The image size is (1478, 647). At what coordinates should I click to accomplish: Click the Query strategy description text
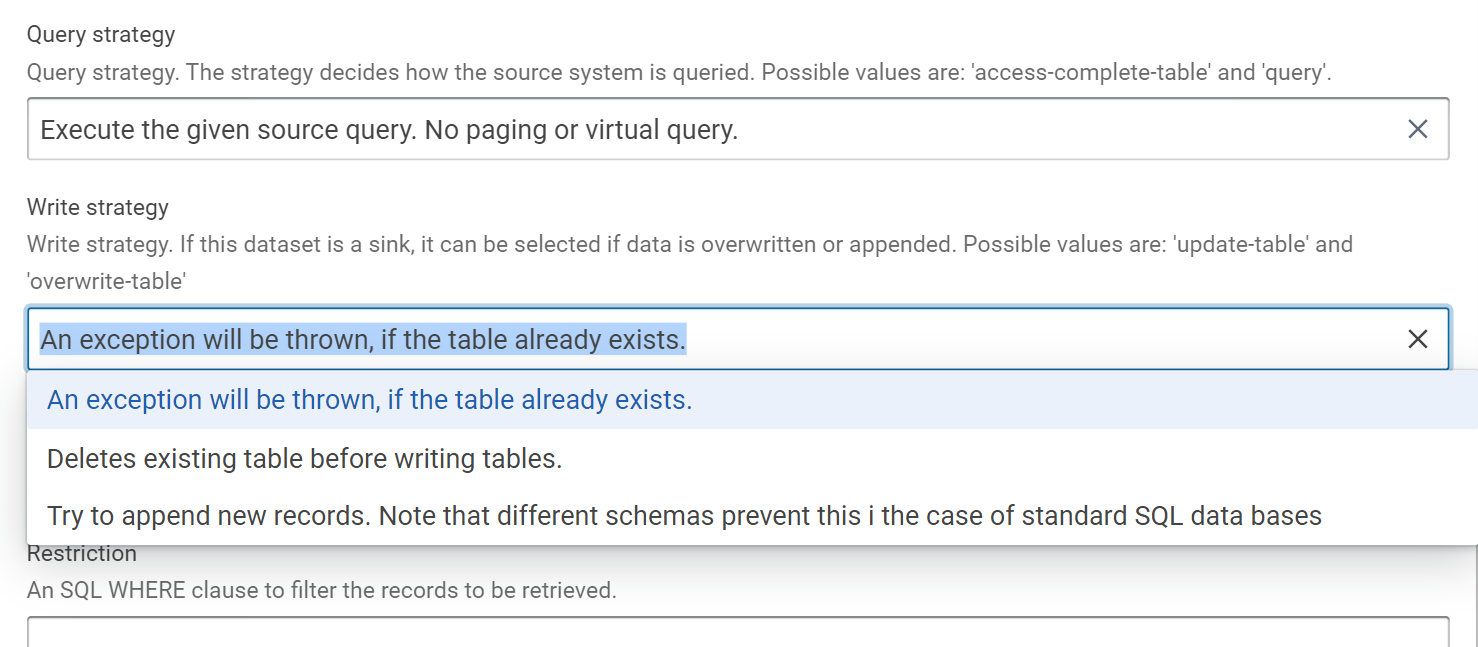(x=678, y=72)
